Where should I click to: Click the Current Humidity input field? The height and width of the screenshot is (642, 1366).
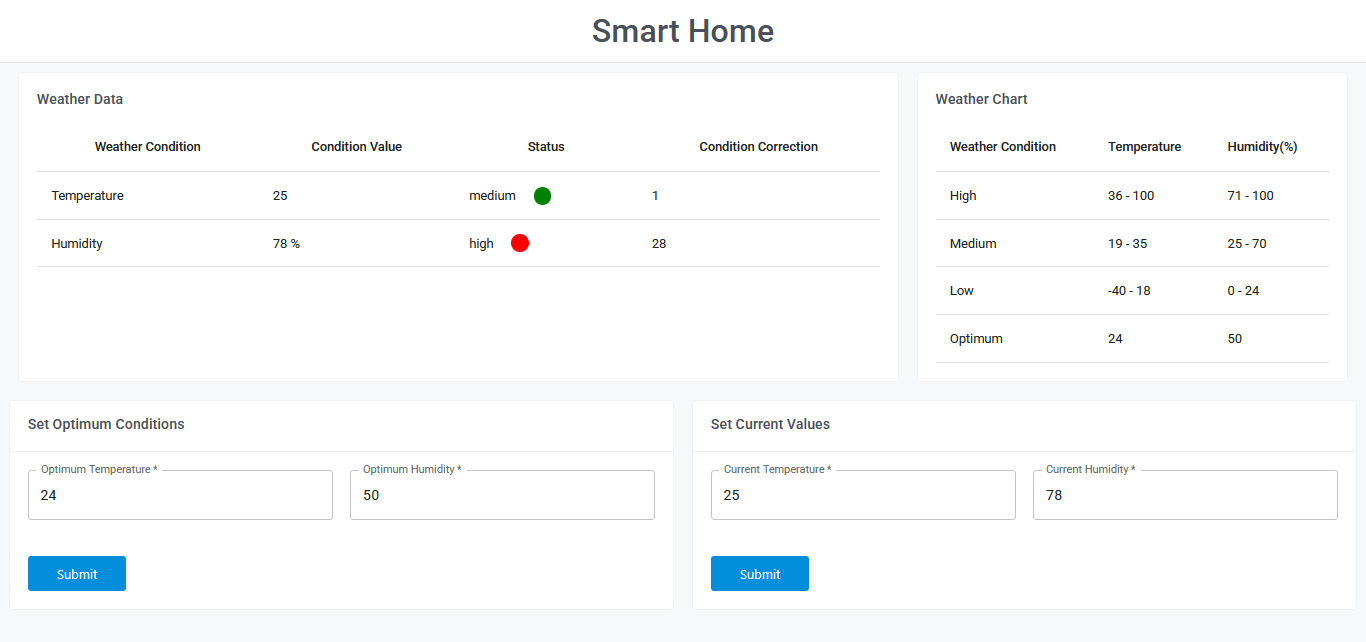click(x=1185, y=495)
